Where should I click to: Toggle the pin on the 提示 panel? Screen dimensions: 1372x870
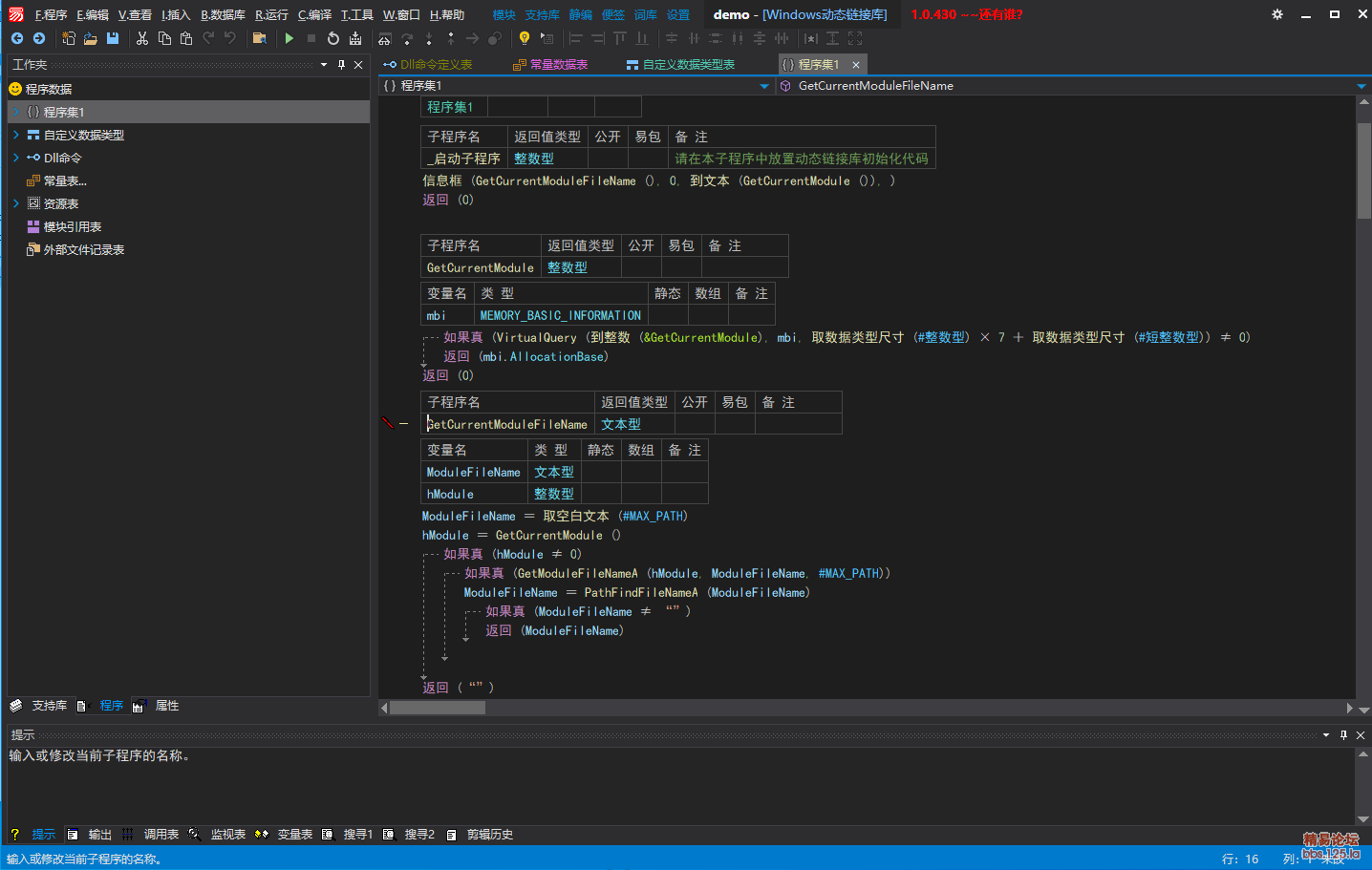tap(1343, 735)
